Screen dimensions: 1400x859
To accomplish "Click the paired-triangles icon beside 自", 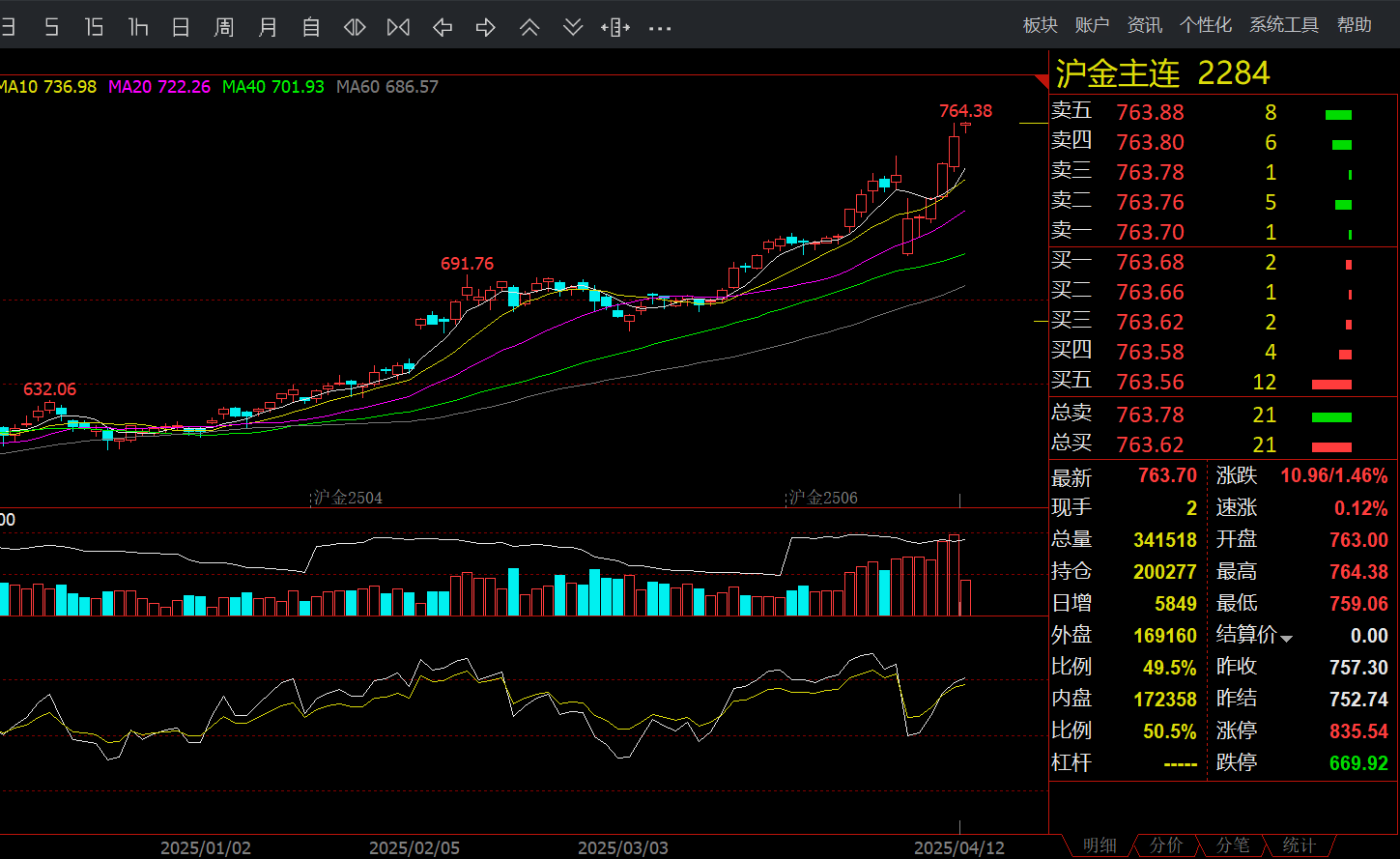I will tap(355, 27).
